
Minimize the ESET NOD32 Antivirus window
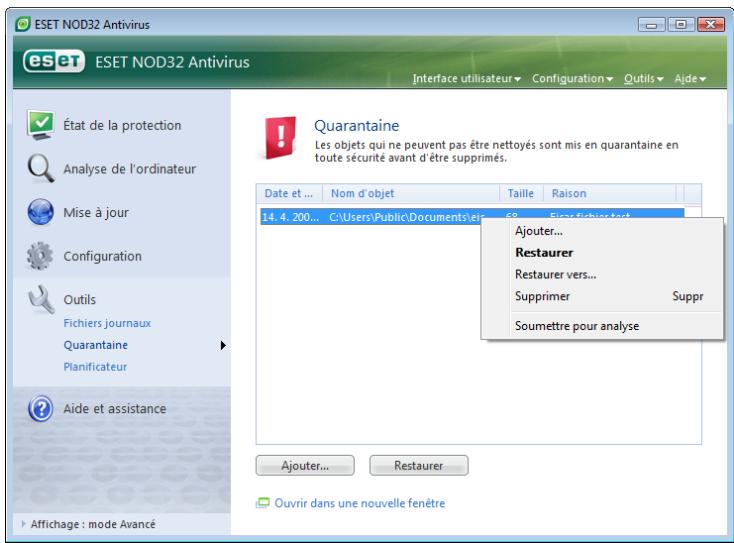(x=651, y=24)
